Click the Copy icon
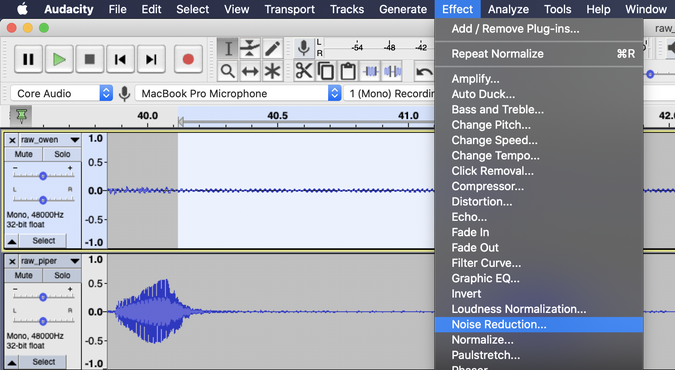 point(326,71)
